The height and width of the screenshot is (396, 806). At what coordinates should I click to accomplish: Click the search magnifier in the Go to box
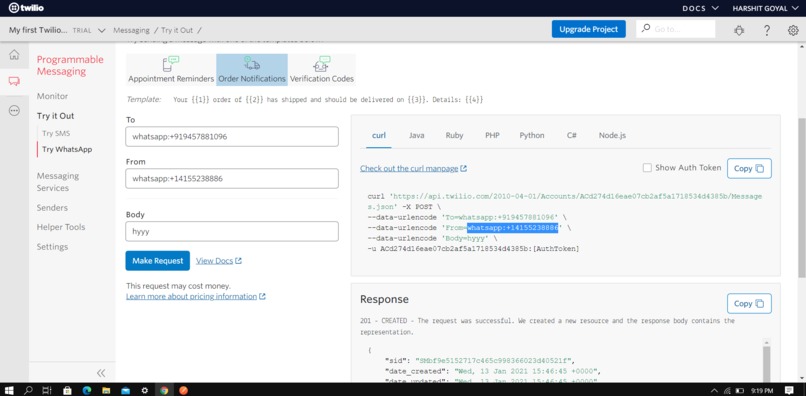[646, 28]
